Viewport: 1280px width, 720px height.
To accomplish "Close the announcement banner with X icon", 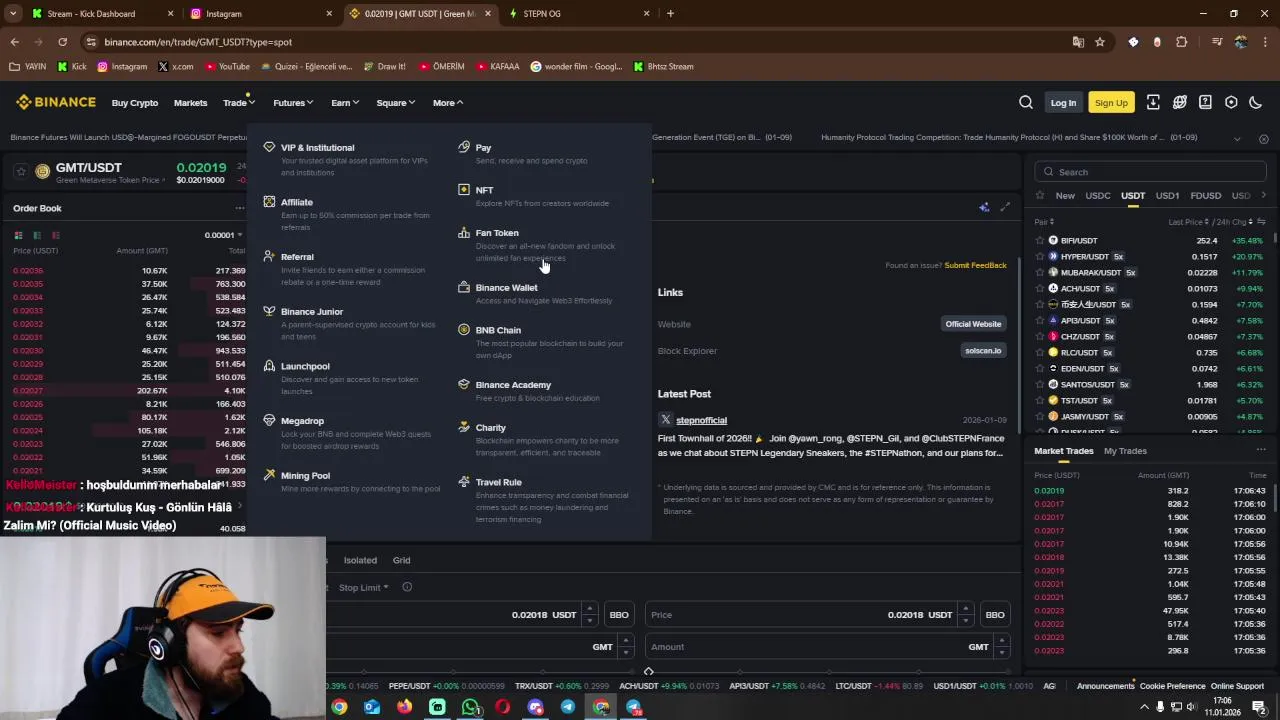I will click(1264, 138).
